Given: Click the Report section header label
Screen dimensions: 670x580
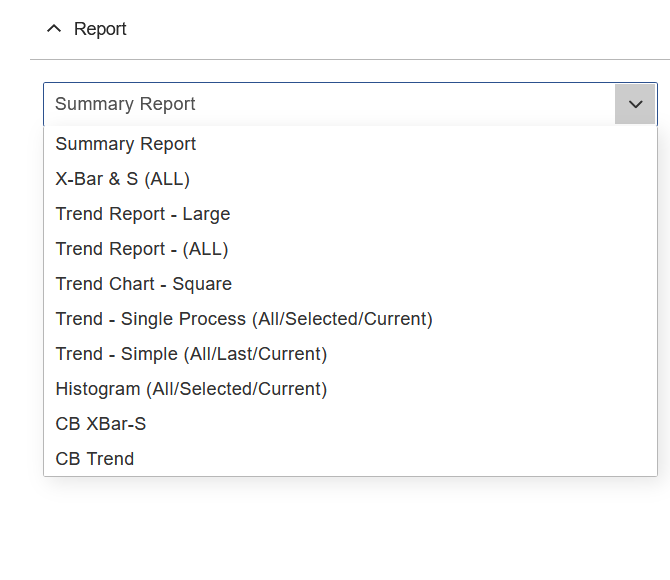Looking at the screenshot, I should point(100,29).
